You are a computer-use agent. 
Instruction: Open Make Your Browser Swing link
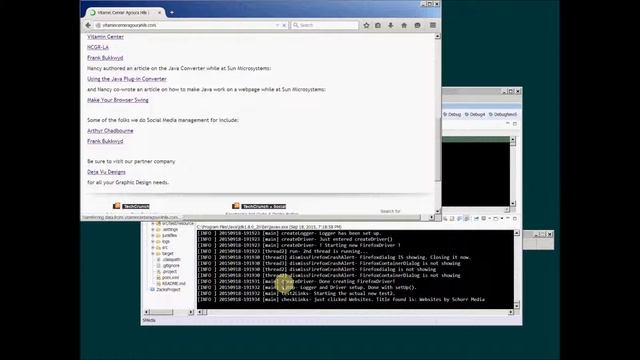118,100
